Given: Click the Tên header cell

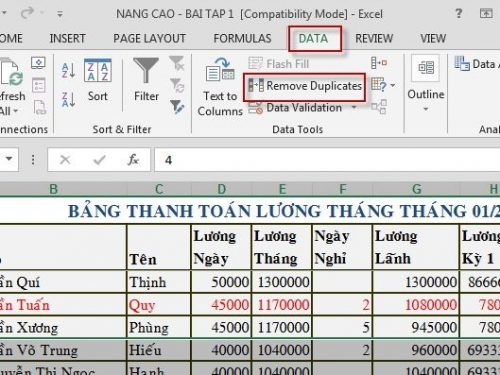Looking at the screenshot, I should [159, 247].
